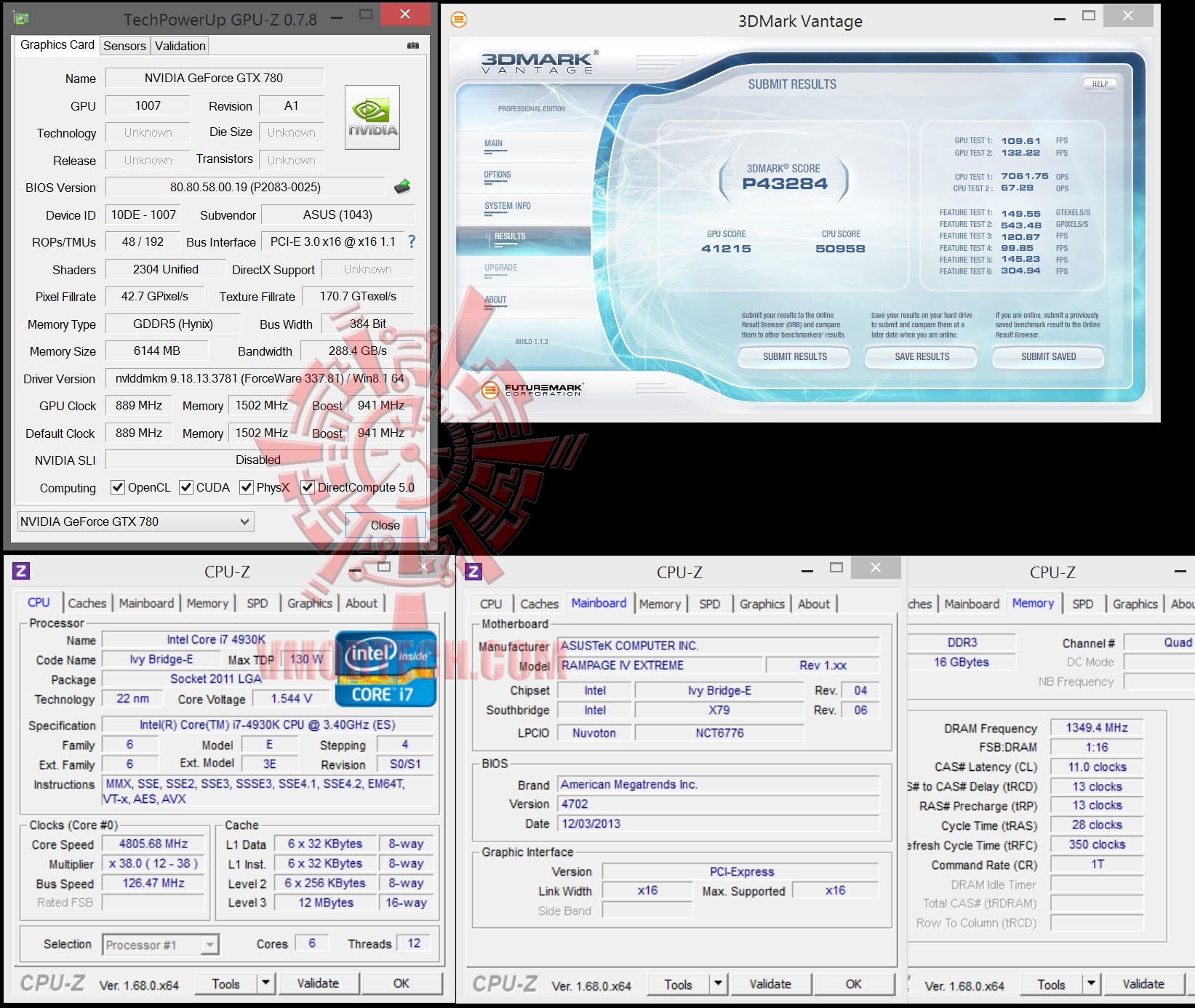Click the BIOS save chip icon in GPU-Z
Screen dimensions: 1195x1008
[x=402, y=187]
